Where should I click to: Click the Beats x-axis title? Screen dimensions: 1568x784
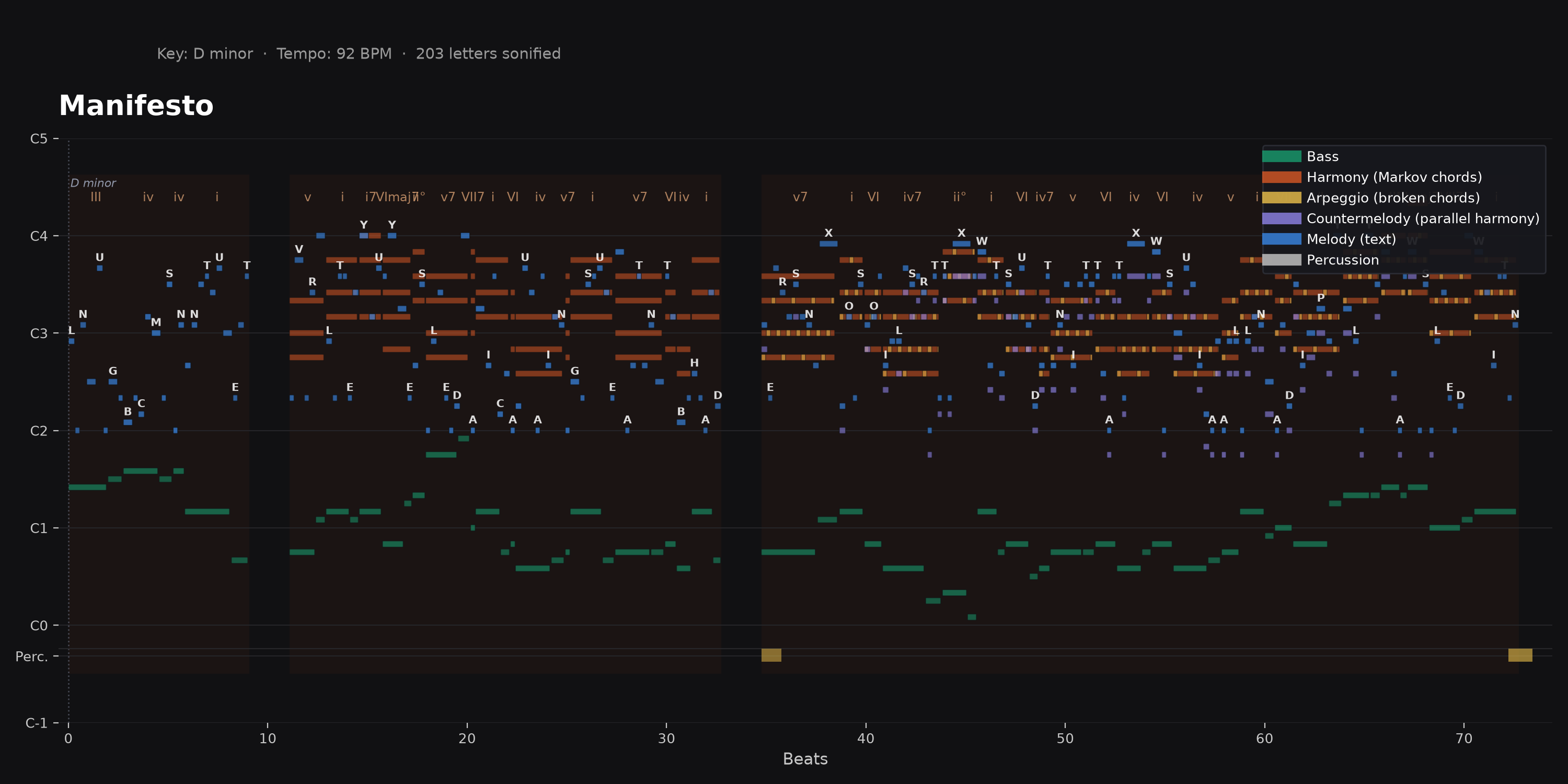point(805,759)
